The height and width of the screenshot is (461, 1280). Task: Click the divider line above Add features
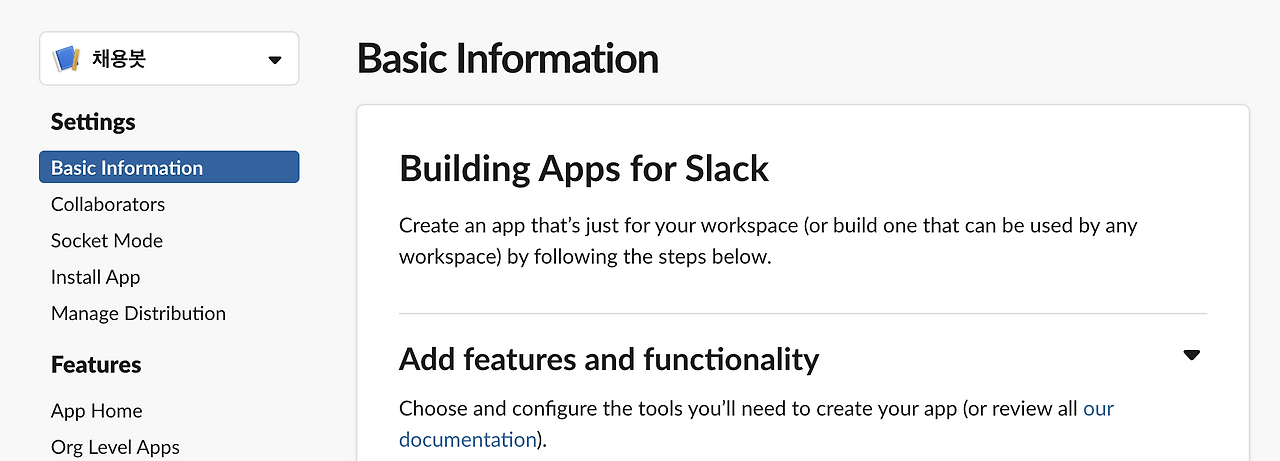coord(802,314)
